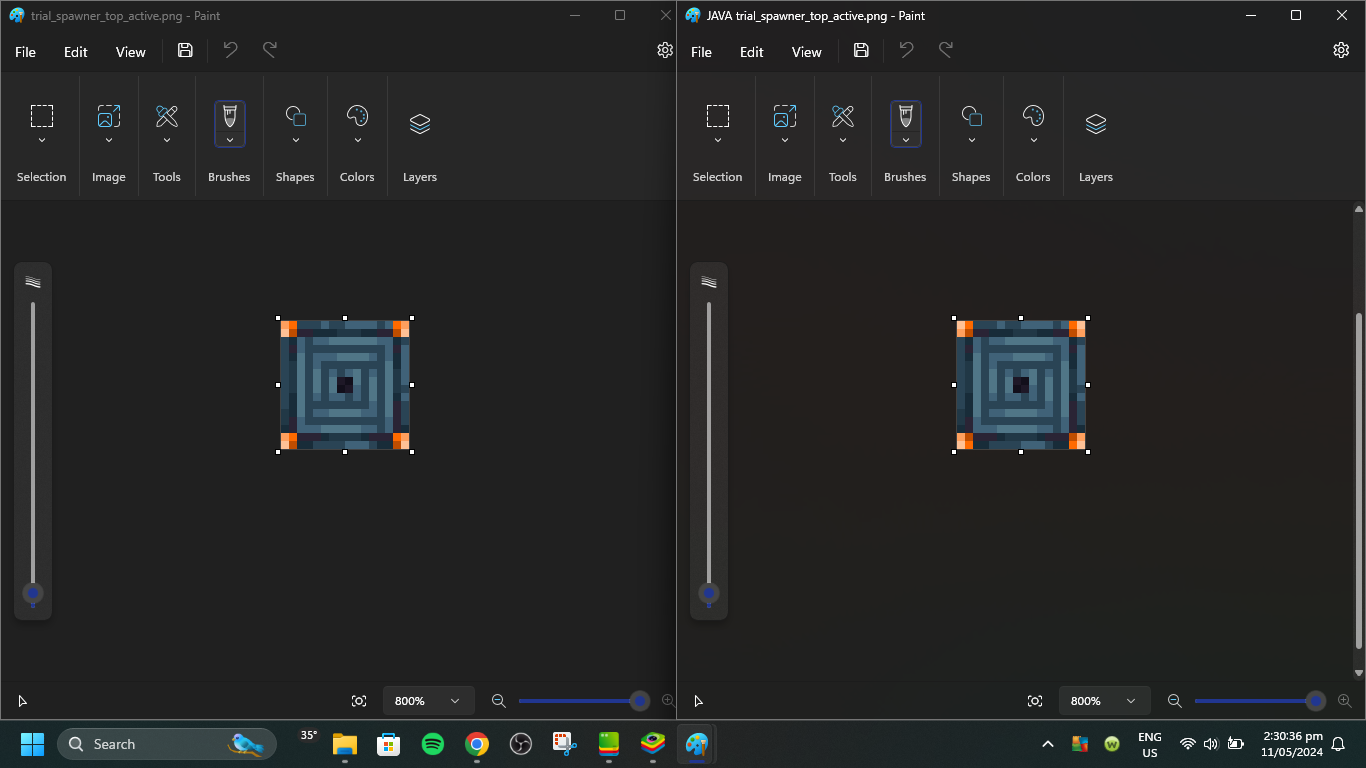Click the taskbar Search box
The height and width of the screenshot is (768, 1366).
[x=166, y=744]
